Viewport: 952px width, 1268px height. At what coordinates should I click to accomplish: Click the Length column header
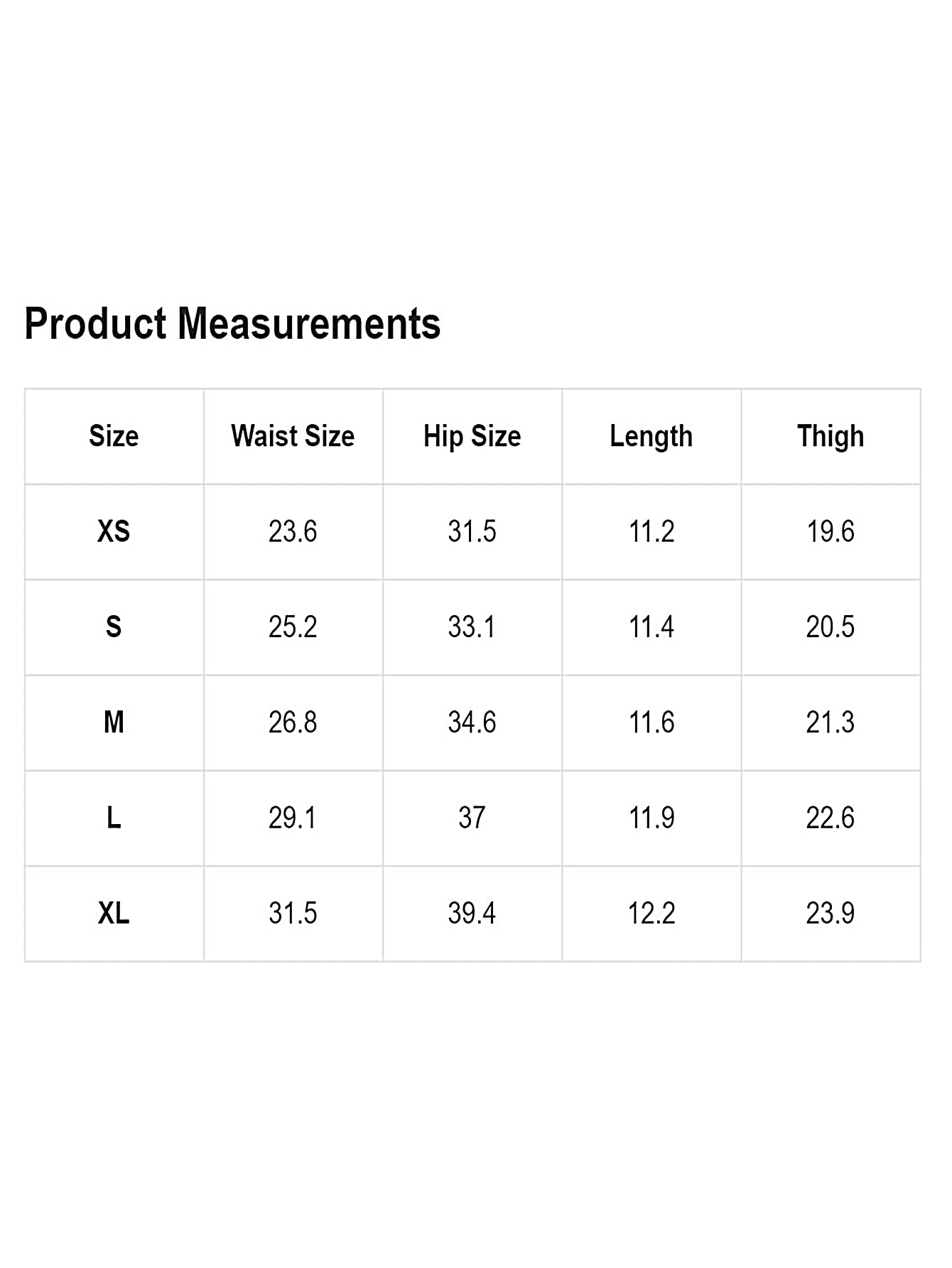651,437
